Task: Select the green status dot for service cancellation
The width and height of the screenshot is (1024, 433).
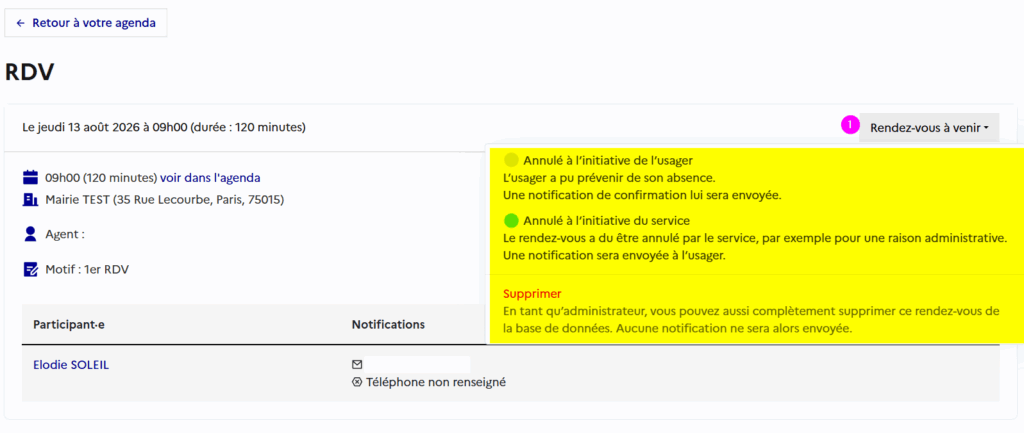Action: [x=512, y=221]
